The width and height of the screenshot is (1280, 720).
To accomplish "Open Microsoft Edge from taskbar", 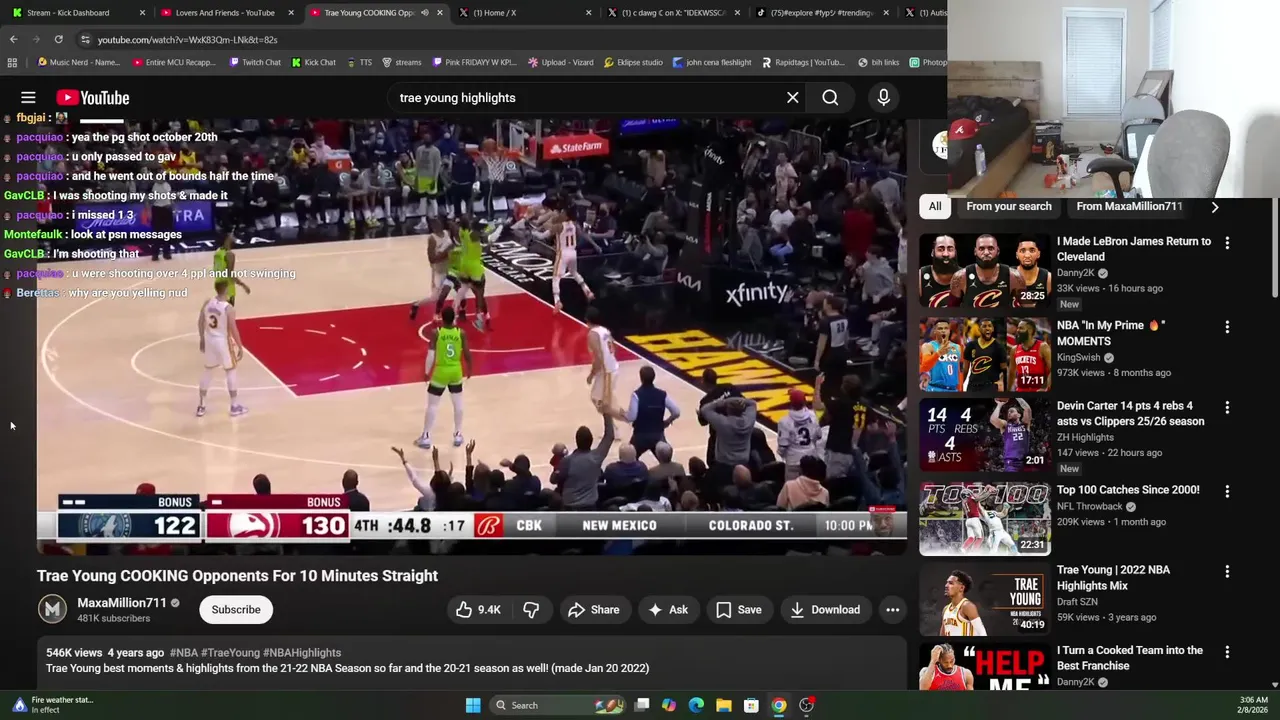I will [x=696, y=705].
